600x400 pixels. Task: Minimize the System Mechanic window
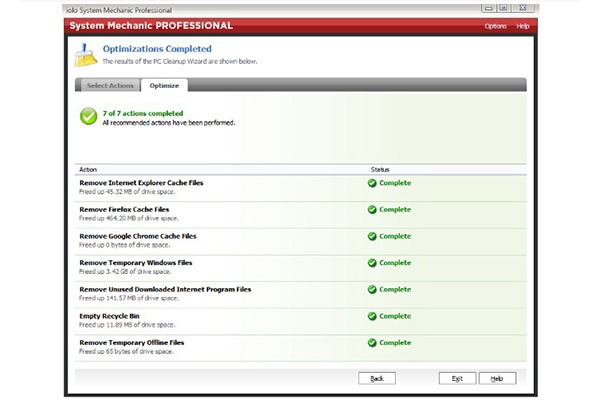coord(489,8)
